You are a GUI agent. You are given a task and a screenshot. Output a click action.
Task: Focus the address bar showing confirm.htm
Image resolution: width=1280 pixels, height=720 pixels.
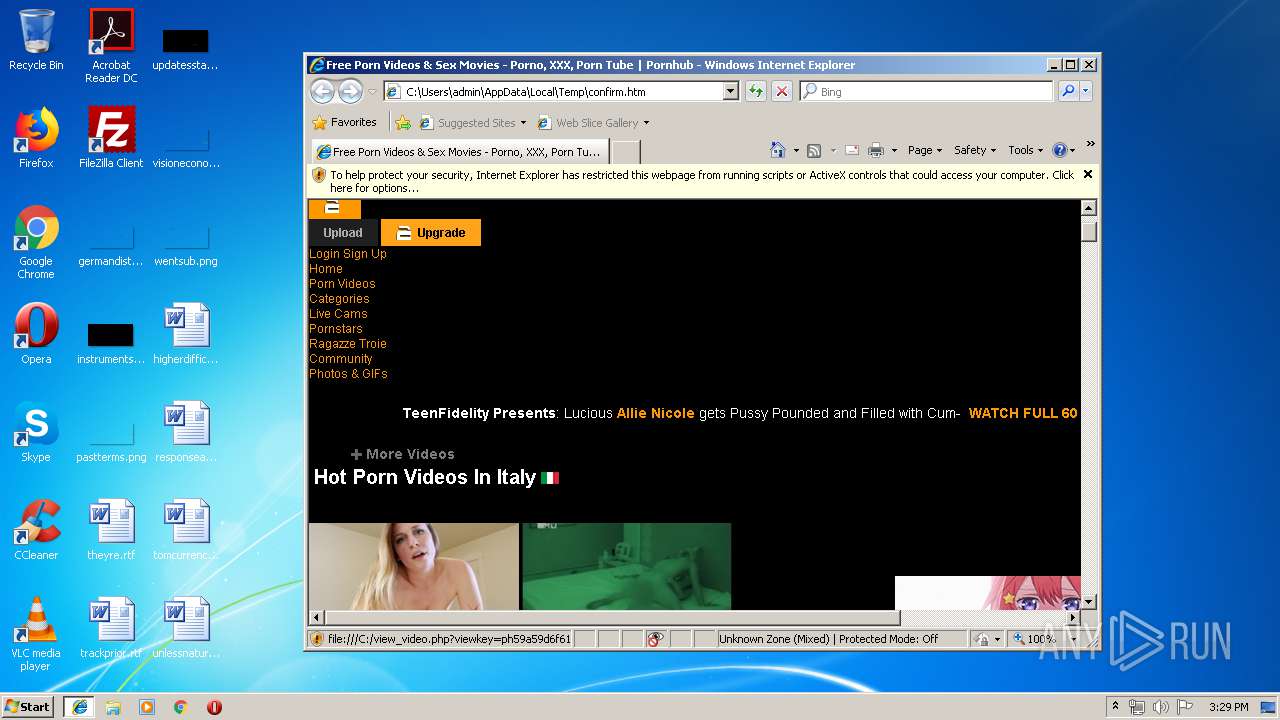pos(553,91)
